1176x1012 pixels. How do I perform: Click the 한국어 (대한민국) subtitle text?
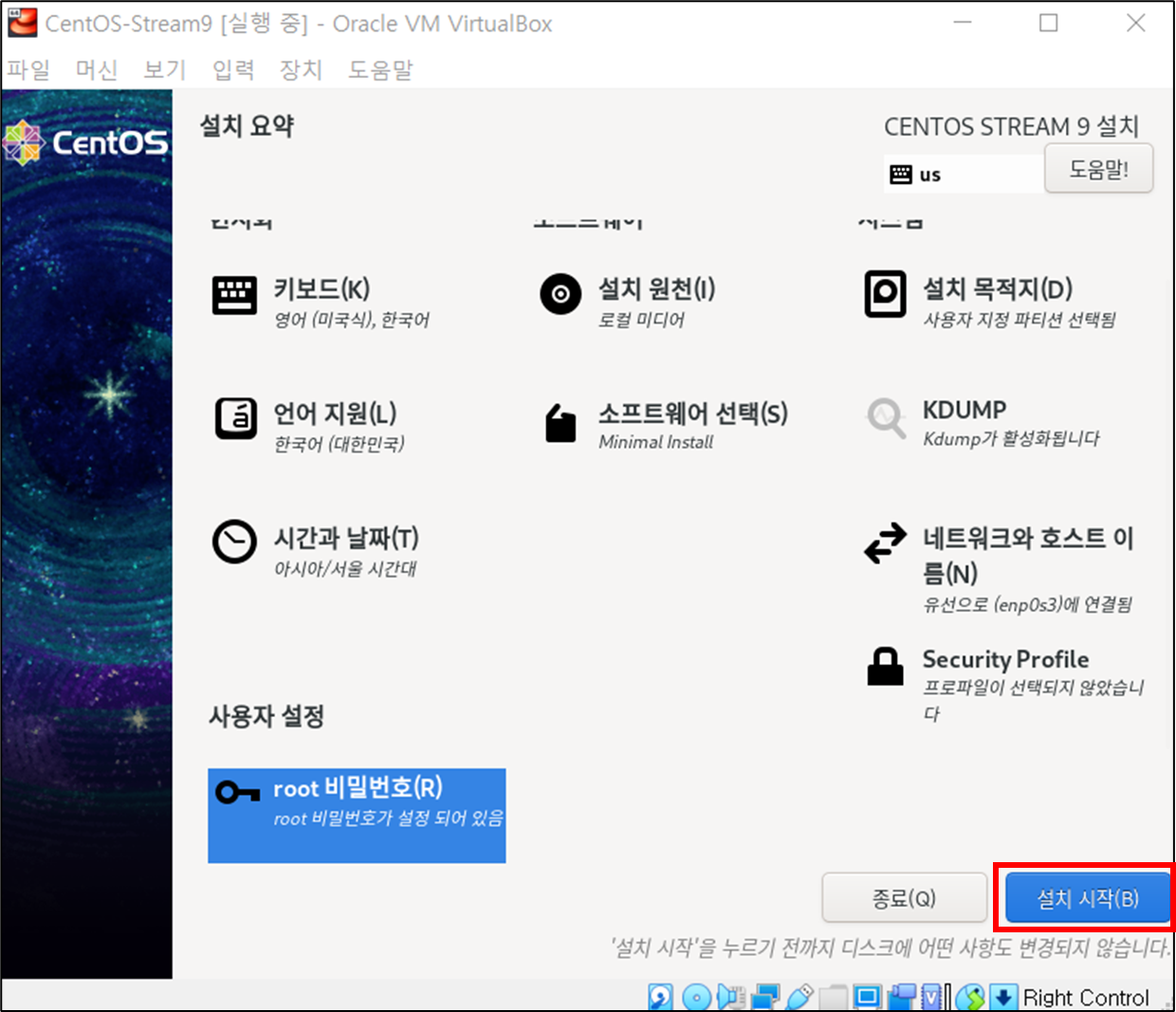340,444
